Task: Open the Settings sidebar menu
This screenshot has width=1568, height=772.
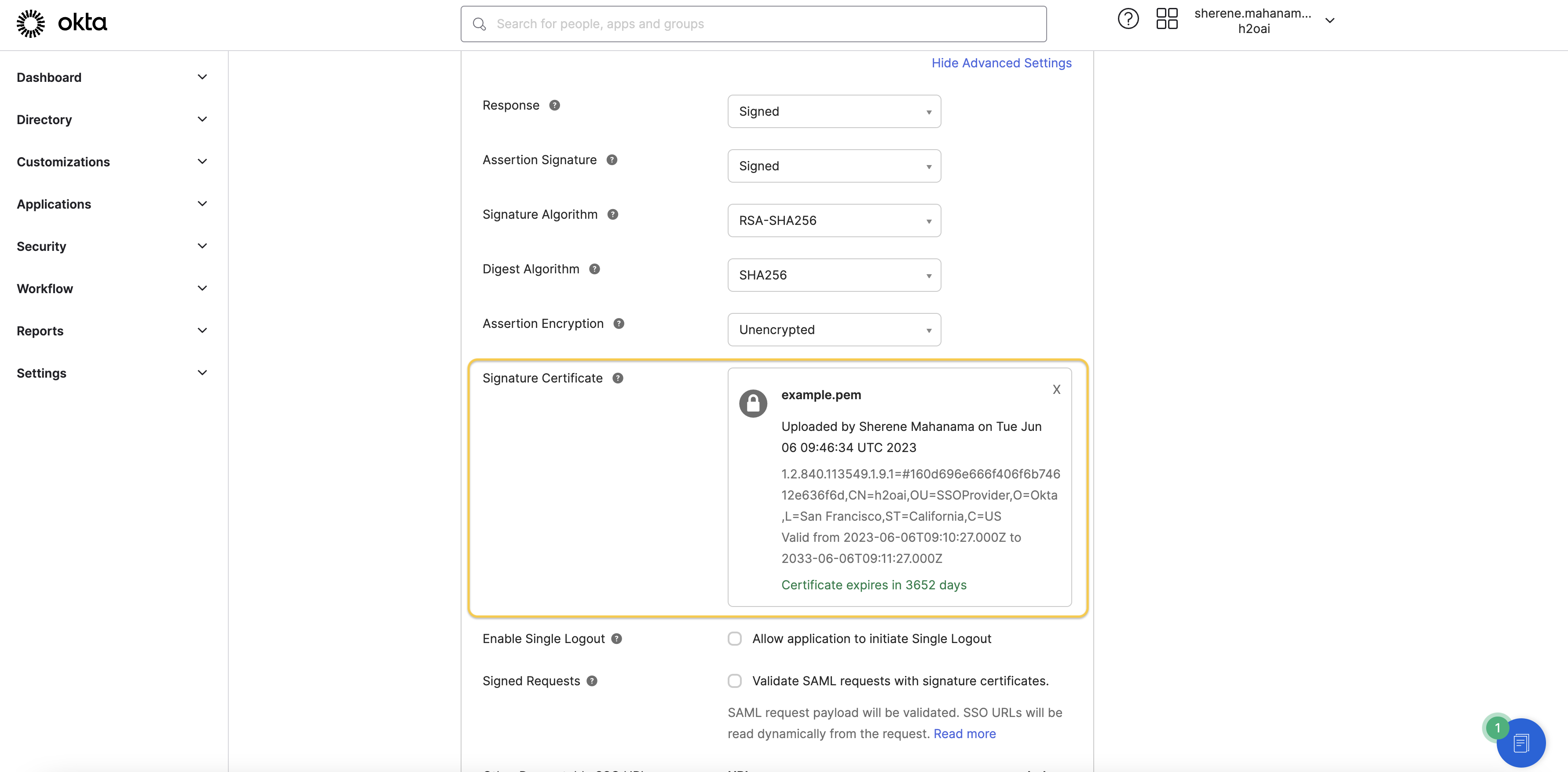Action: click(x=113, y=373)
